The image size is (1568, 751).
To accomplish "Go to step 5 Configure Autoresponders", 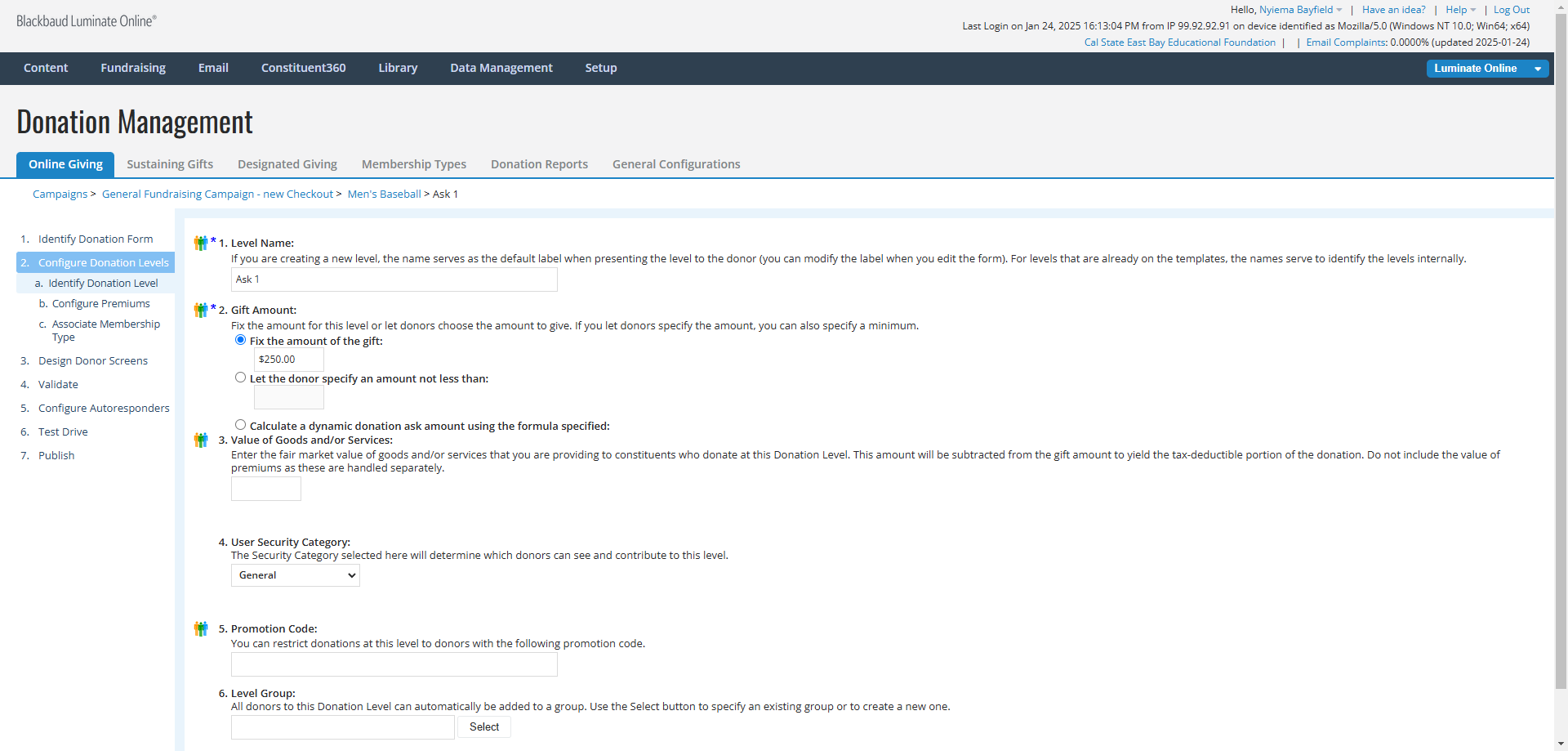I will pyautogui.click(x=104, y=408).
